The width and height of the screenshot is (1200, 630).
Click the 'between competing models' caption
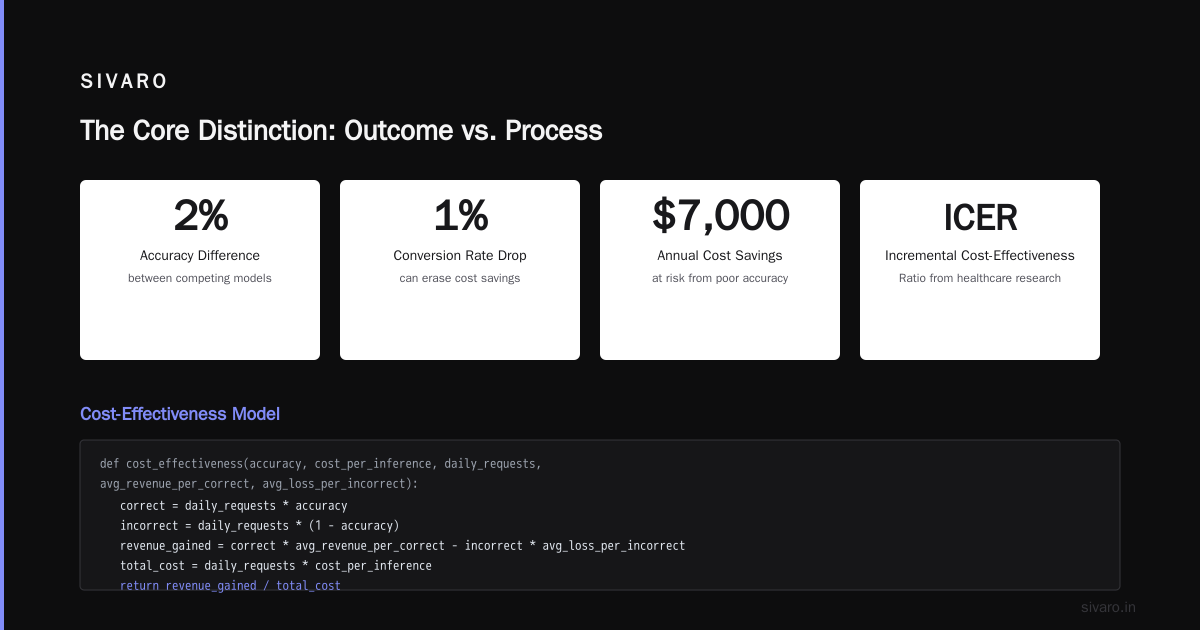coord(200,278)
